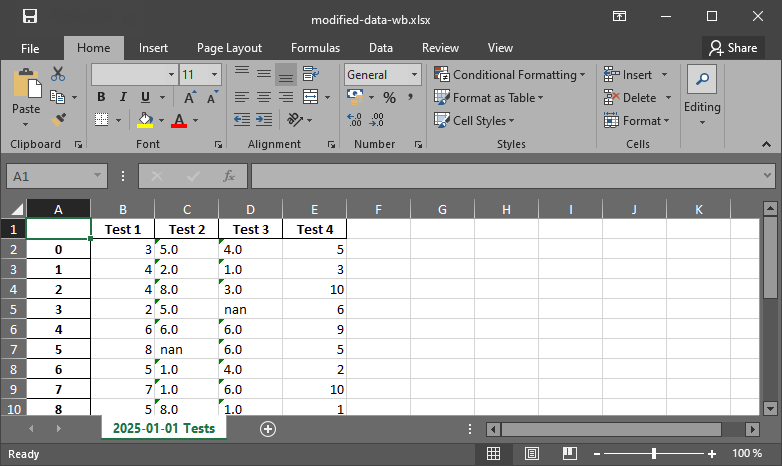Open the General number format dropdown
The image size is (782, 466).
[x=414, y=74]
